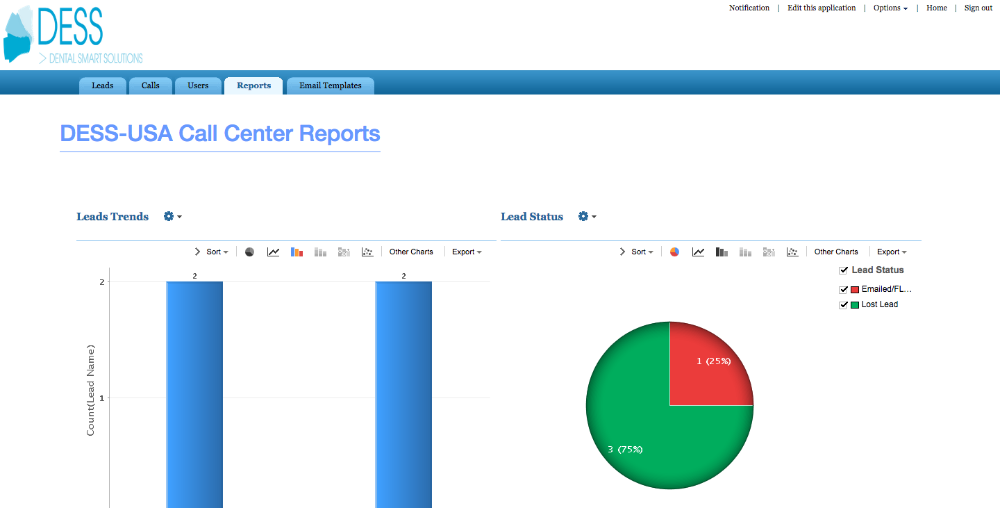Viewport: 1000px width, 508px height.
Task: Click Edit this application link
Action: point(821,8)
